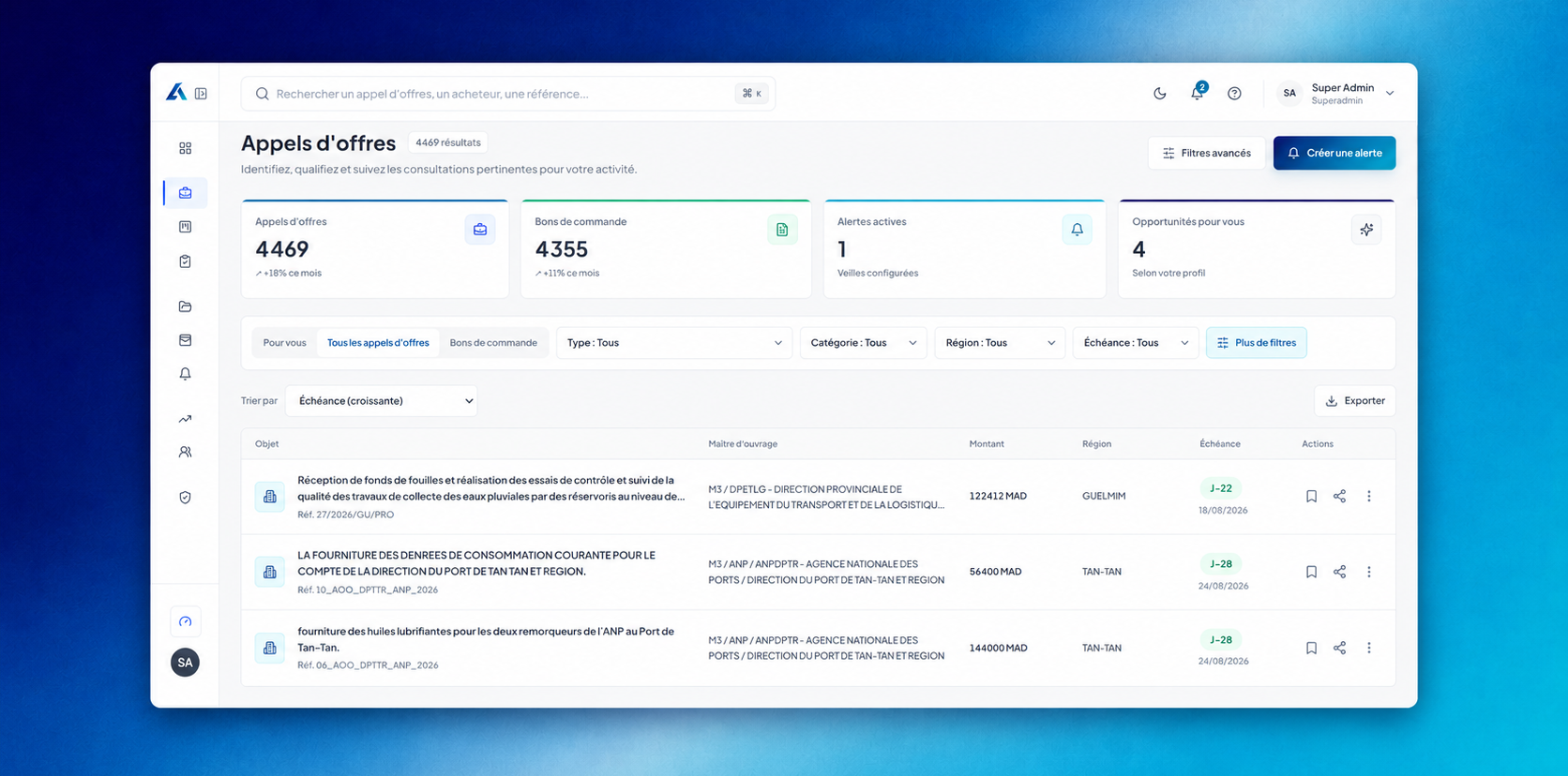Switch to the Bons de commande tab
The image size is (1568, 776).
(x=493, y=343)
